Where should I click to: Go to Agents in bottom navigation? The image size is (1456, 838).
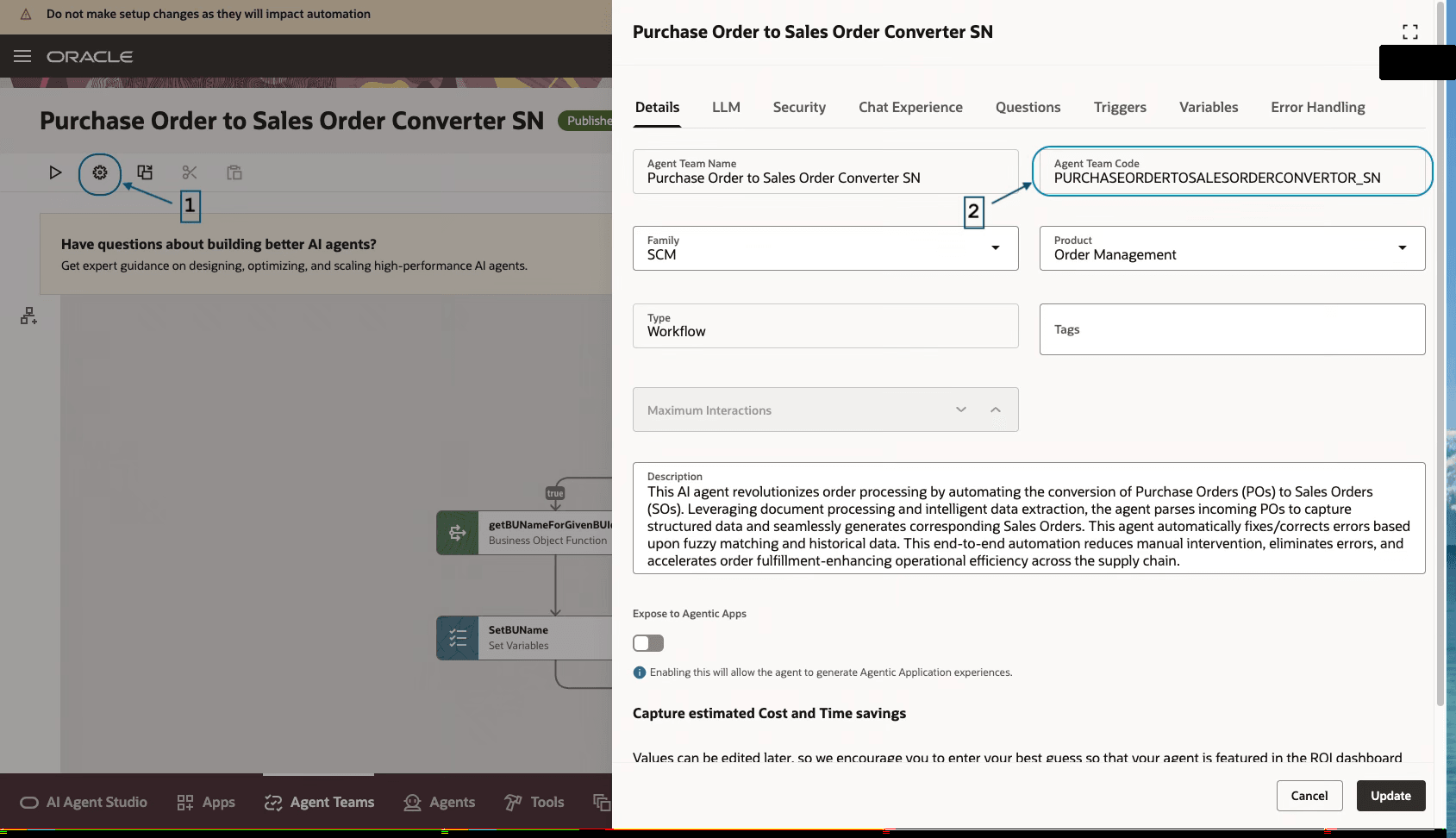point(440,803)
